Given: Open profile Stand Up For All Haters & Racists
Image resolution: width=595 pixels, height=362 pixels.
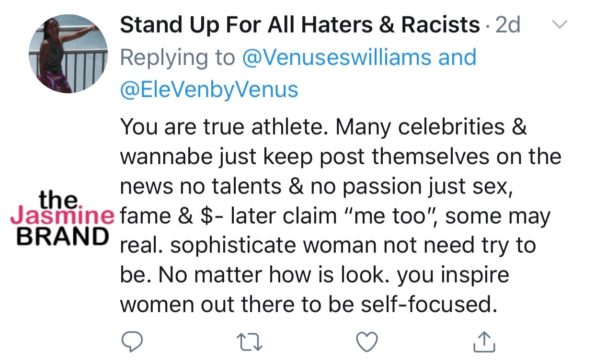Looking at the screenshot, I should pos(300,25).
